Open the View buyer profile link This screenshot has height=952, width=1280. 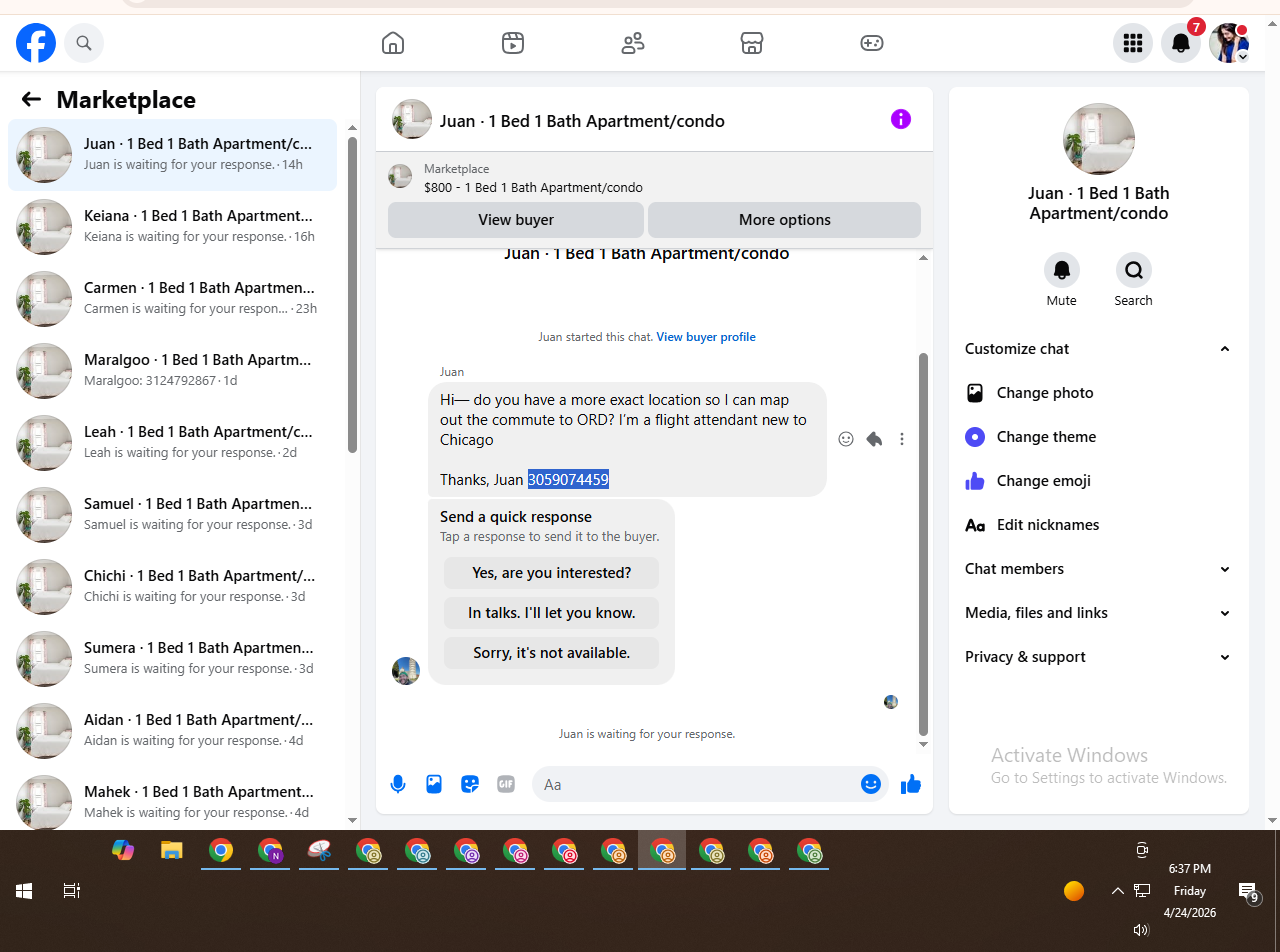[x=706, y=337]
